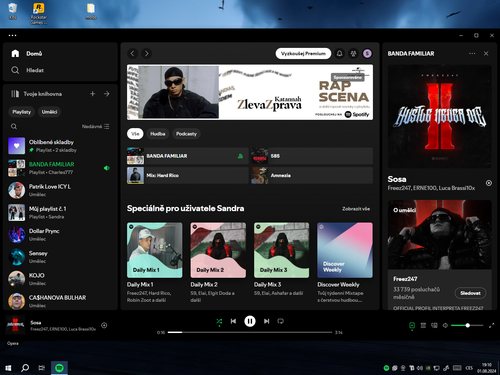500x375 pixels.
Task: Click Zobrazit vše link
Action: pyautogui.click(x=356, y=209)
